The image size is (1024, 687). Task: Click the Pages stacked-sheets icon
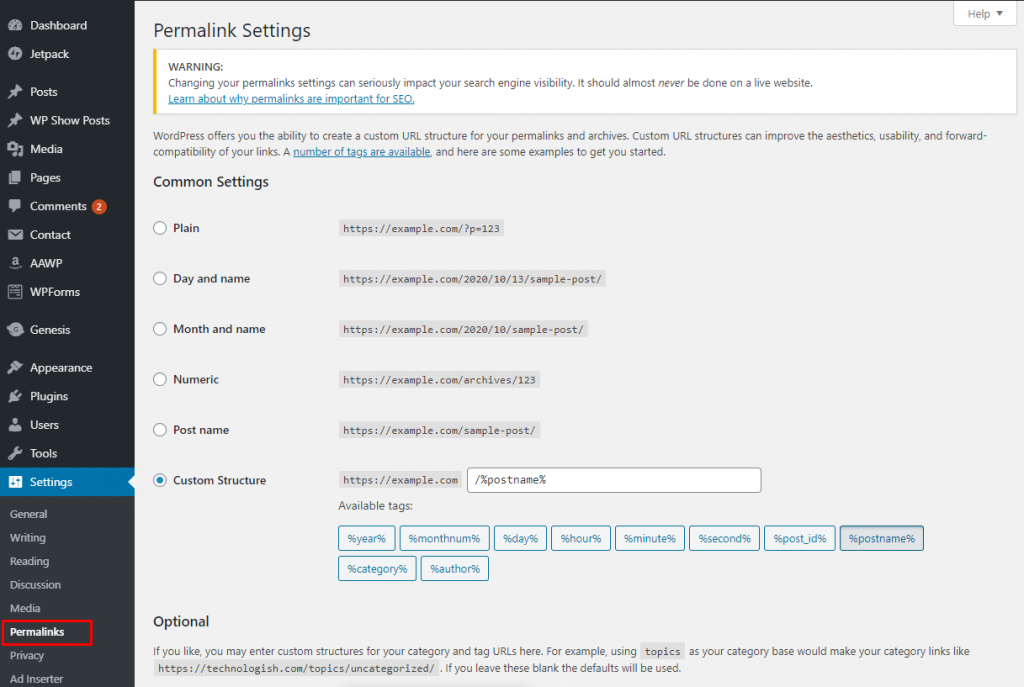[x=15, y=178]
